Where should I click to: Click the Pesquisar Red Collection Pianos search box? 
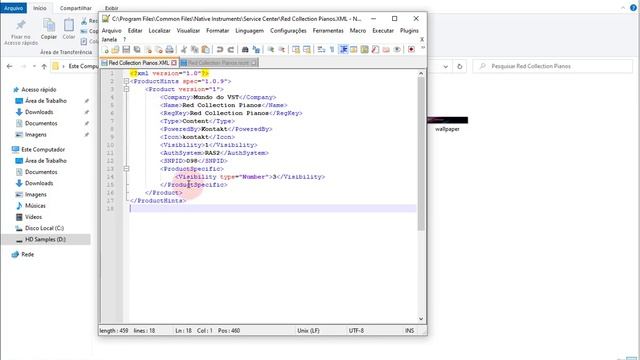coord(552,66)
